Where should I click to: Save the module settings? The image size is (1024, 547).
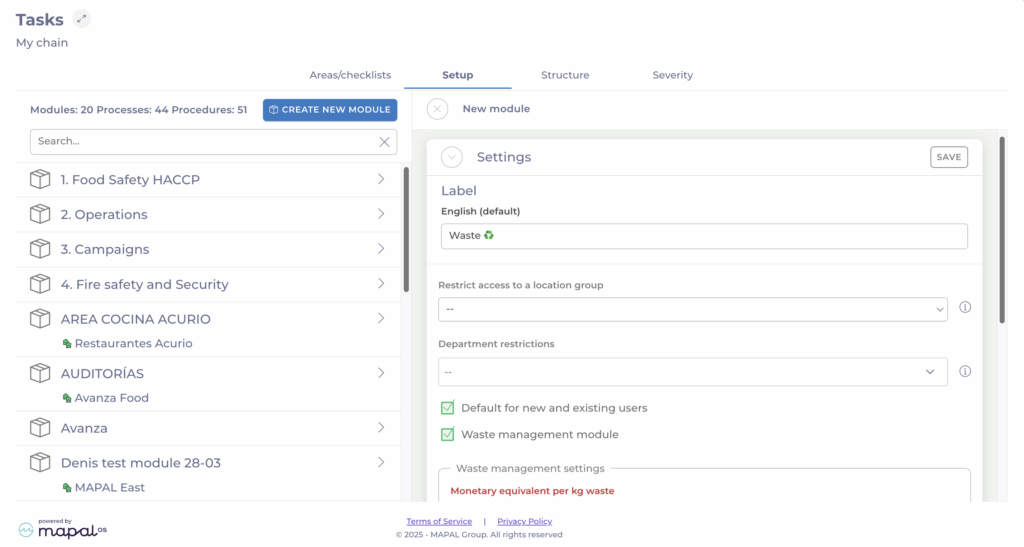tap(948, 157)
